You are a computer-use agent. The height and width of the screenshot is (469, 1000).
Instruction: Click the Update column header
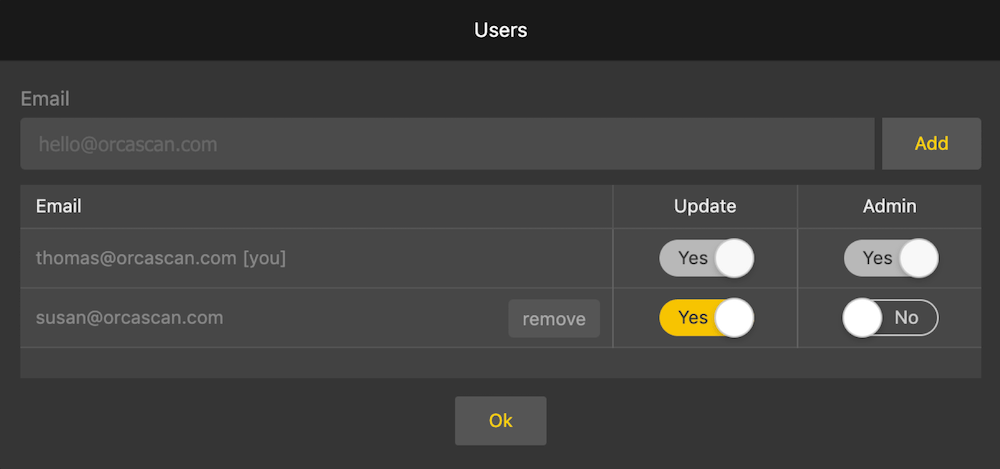(705, 206)
